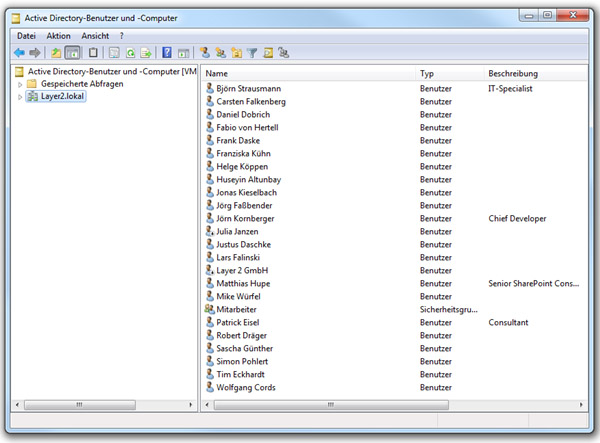The width and height of the screenshot is (600, 443).
Task: Click the Export list toolbar icon
Action: (x=146, y=52)
